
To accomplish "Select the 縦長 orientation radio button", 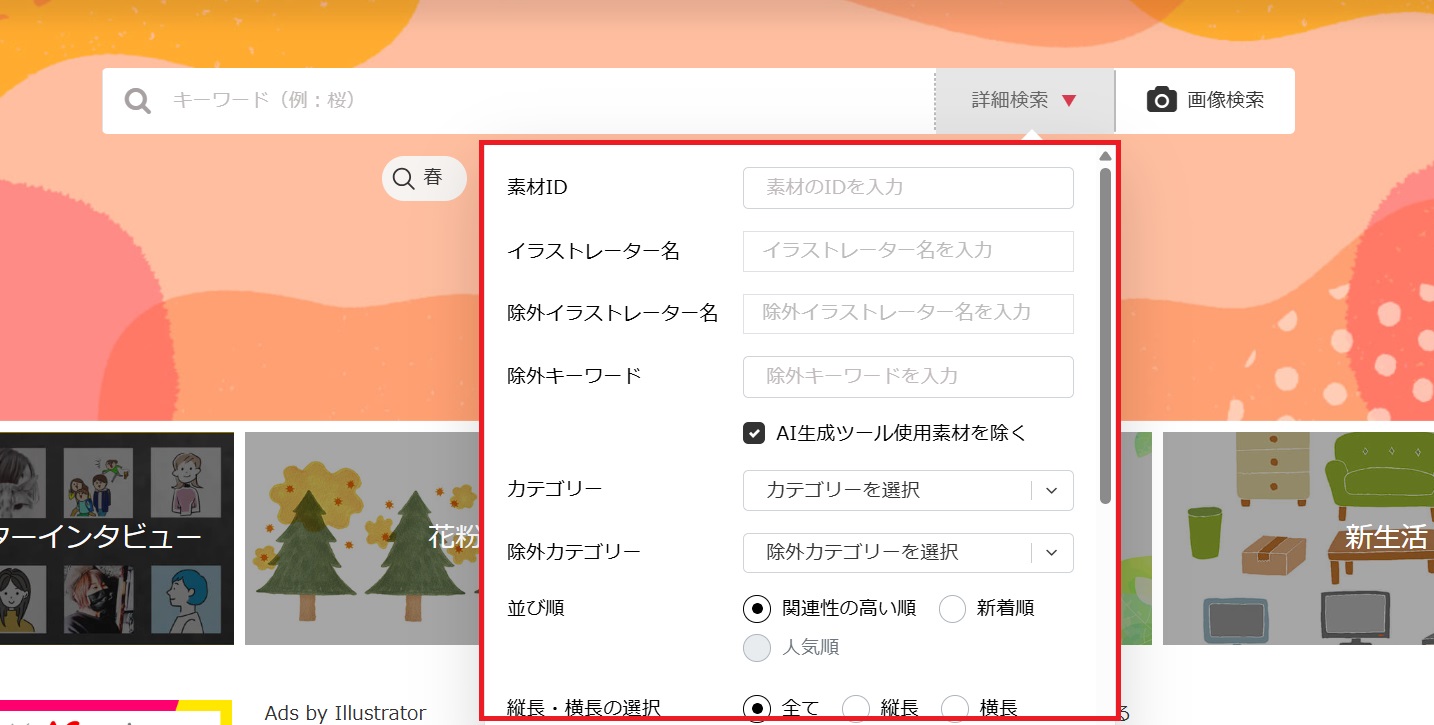I will tap(856, 708).
